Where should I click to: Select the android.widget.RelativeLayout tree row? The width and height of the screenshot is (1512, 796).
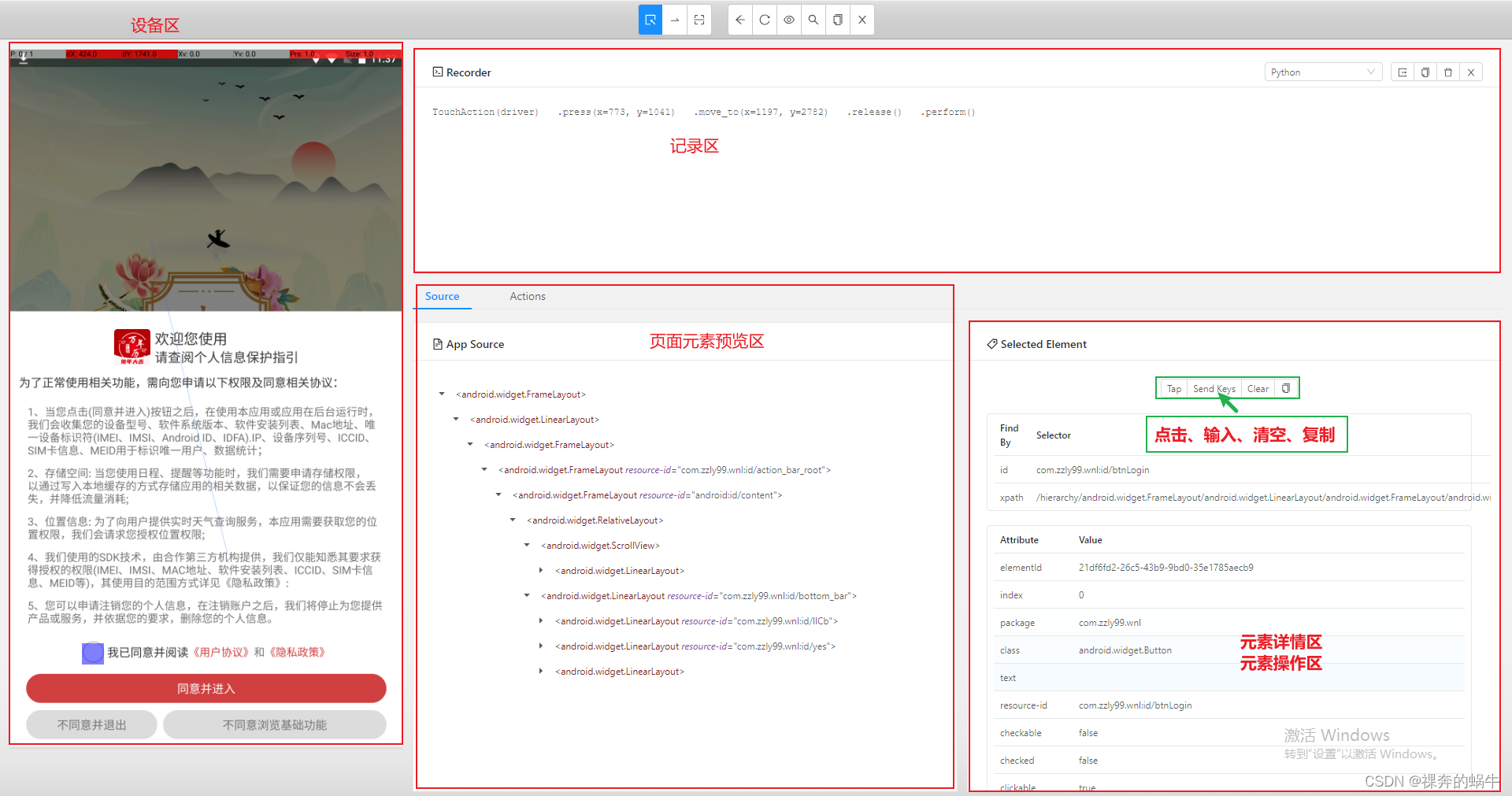click(595, 520)
